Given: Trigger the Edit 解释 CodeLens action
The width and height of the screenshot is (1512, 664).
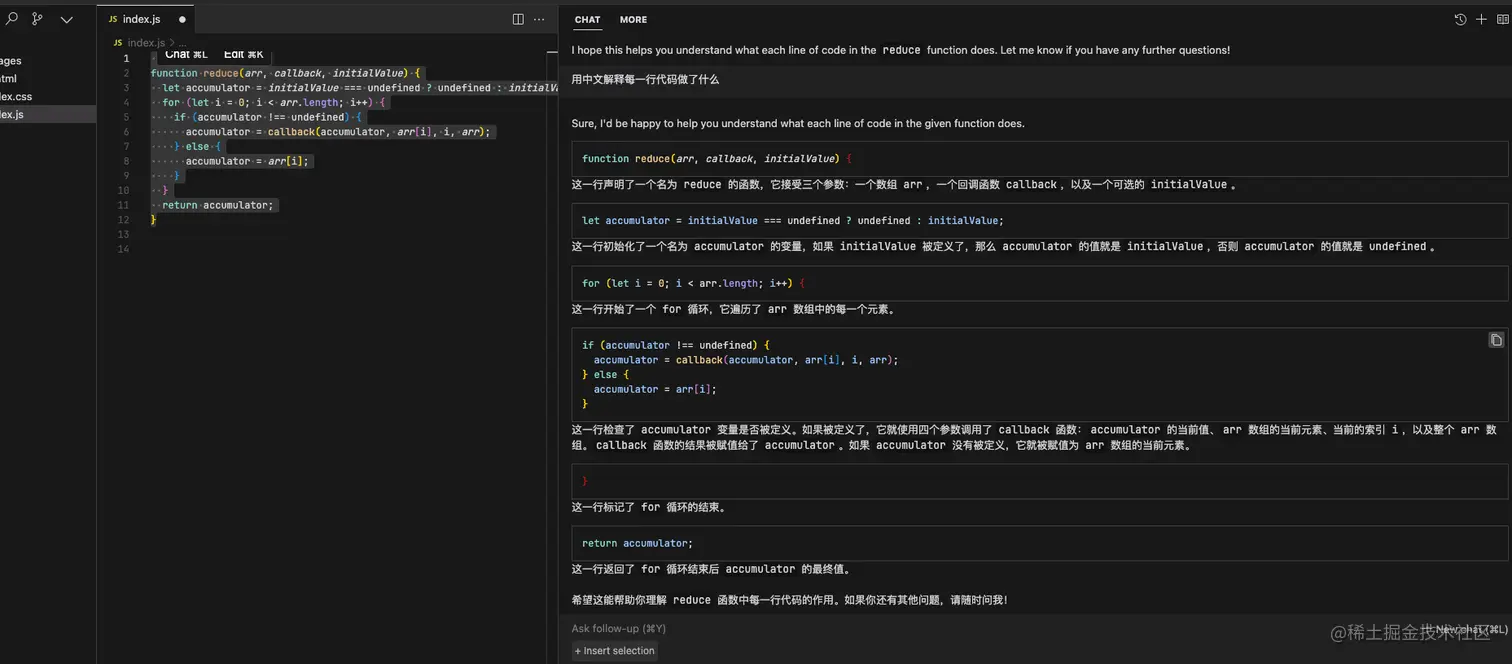Looking at the screenshot, I should [242, 54].
